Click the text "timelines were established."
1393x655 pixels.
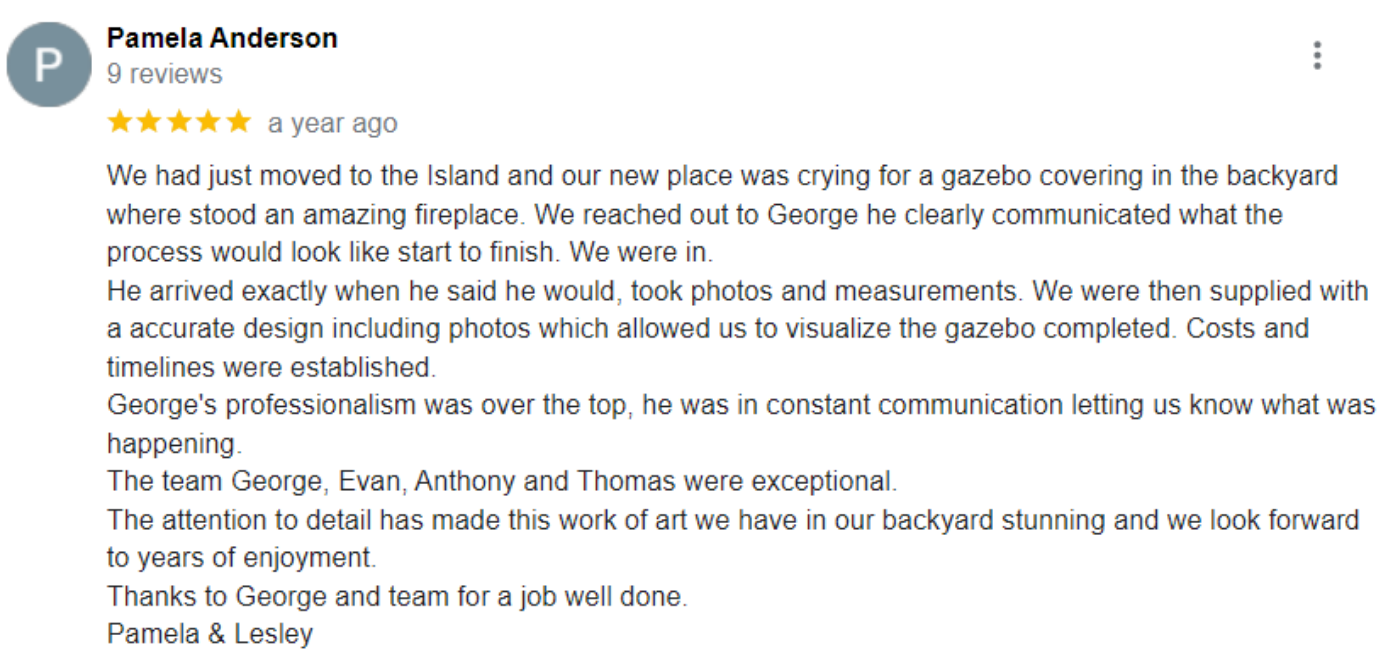pos(271,367)
